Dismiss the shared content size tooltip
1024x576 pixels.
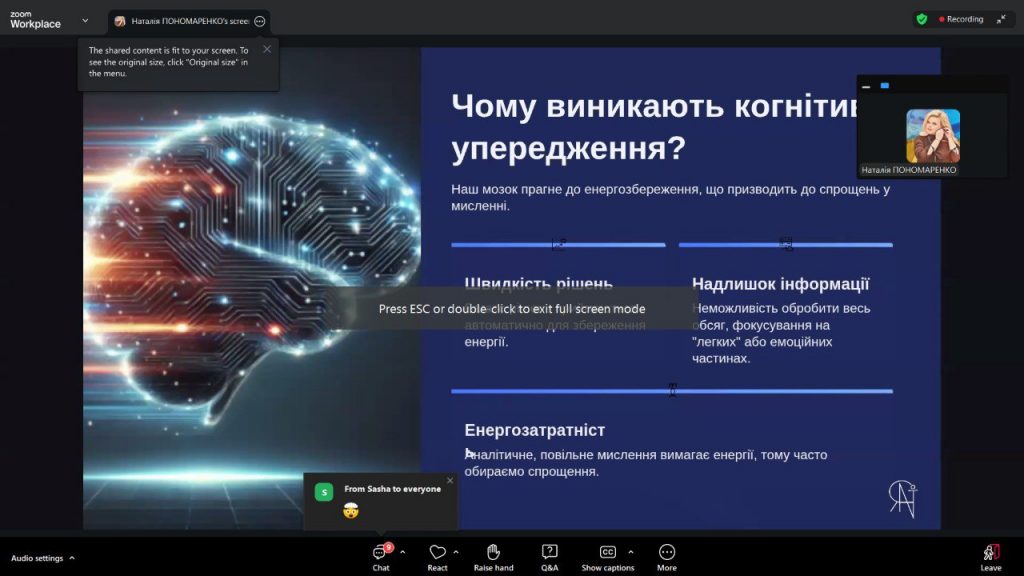[x=267, y=49]
